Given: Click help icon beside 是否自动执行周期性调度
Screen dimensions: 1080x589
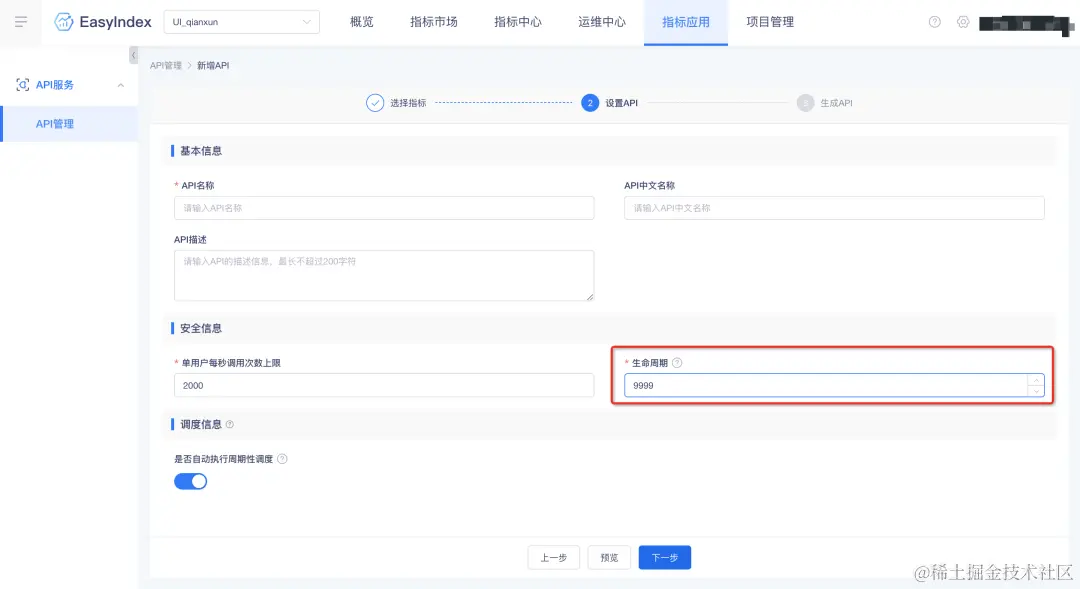Looking at the screenshot, I should (x=282, y=459).
